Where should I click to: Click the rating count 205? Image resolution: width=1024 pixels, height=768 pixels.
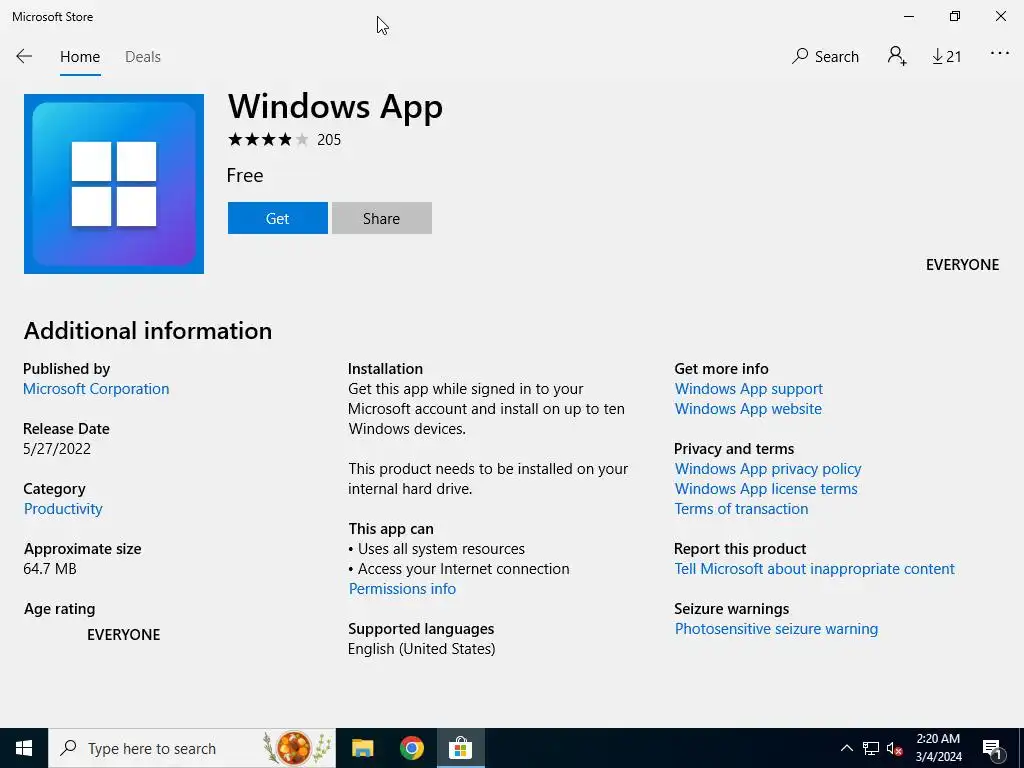tap(329, 140)
